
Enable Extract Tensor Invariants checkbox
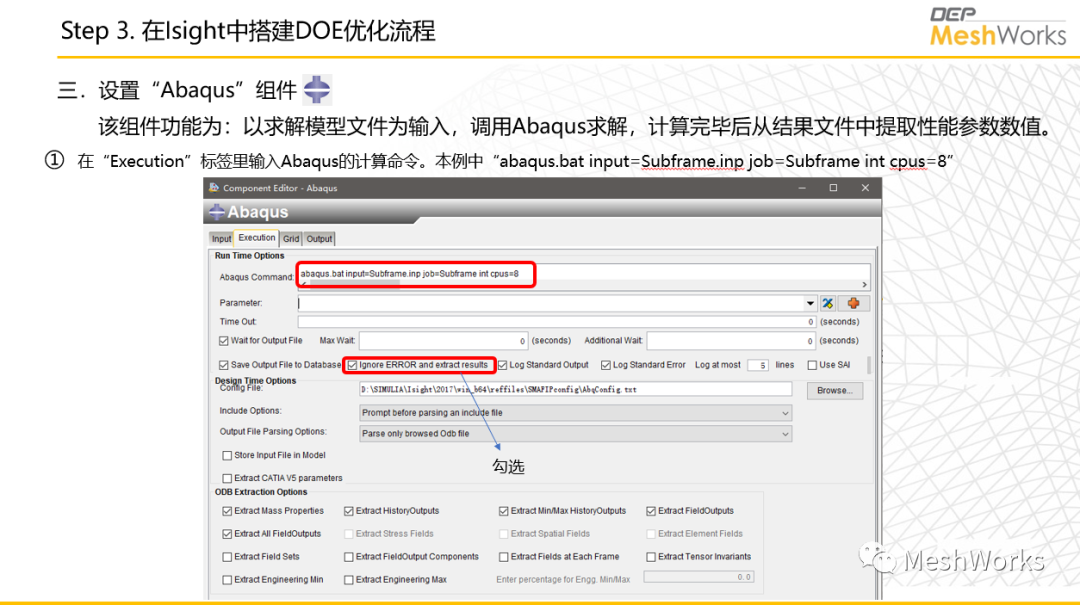(651, 557)
